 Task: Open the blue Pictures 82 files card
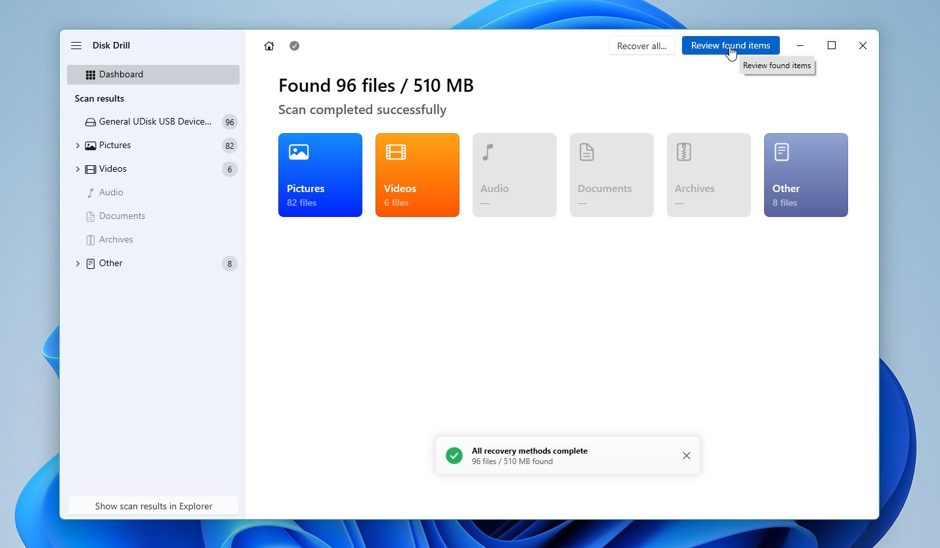pos(320,175)
